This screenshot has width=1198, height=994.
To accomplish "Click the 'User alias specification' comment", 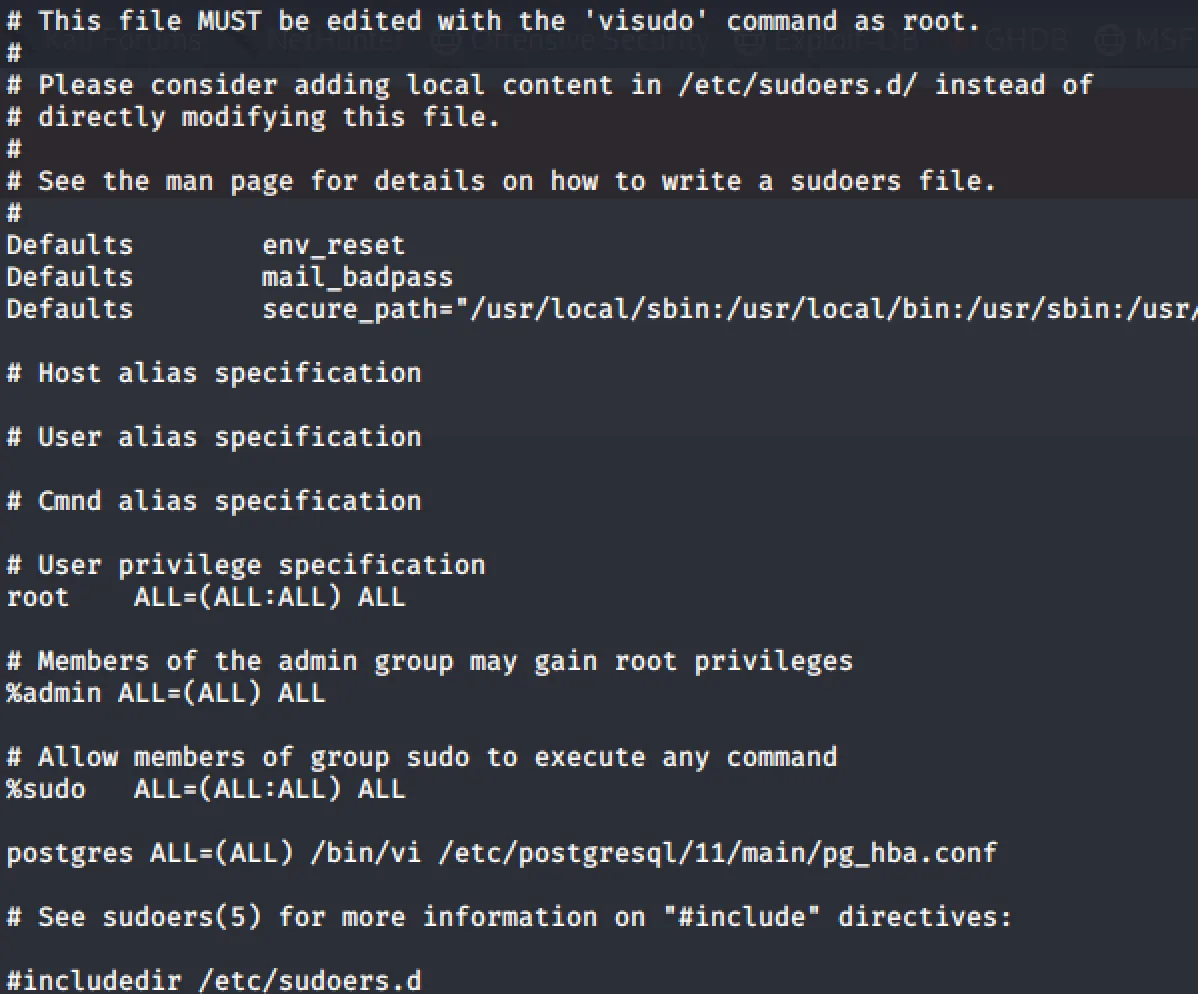I will coord(214,437).
